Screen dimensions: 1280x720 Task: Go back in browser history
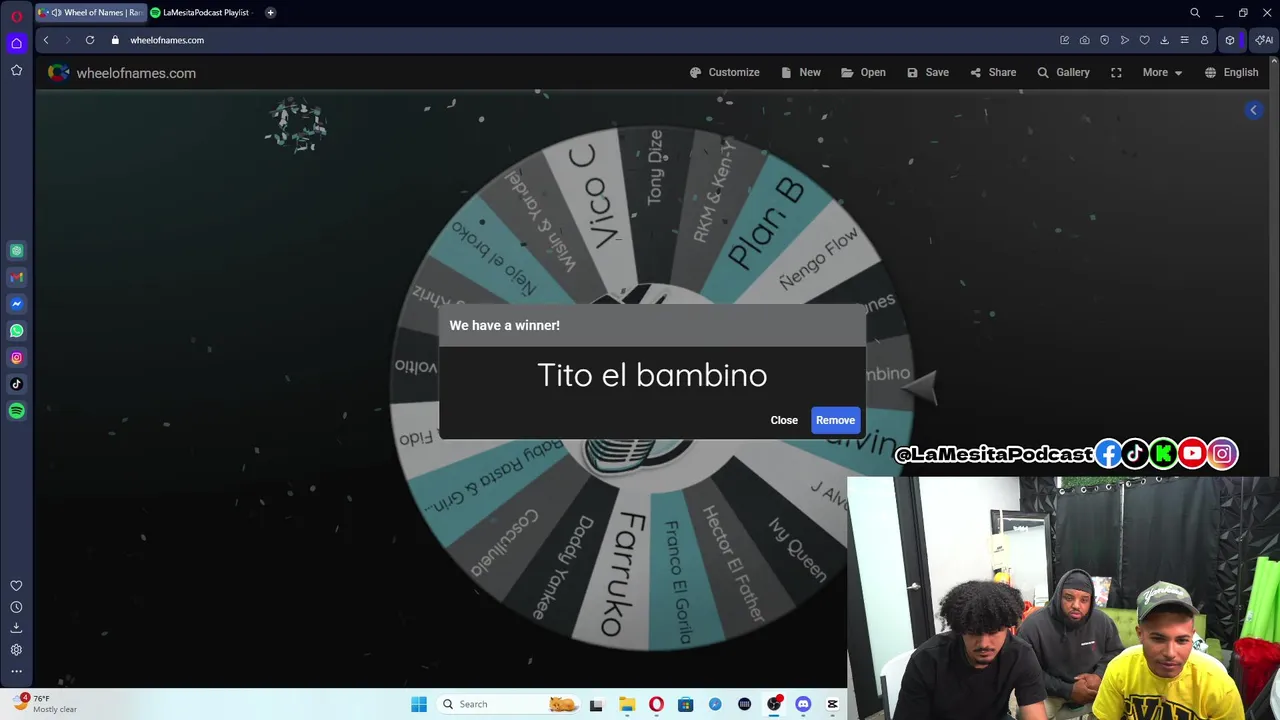coord(46,40)
